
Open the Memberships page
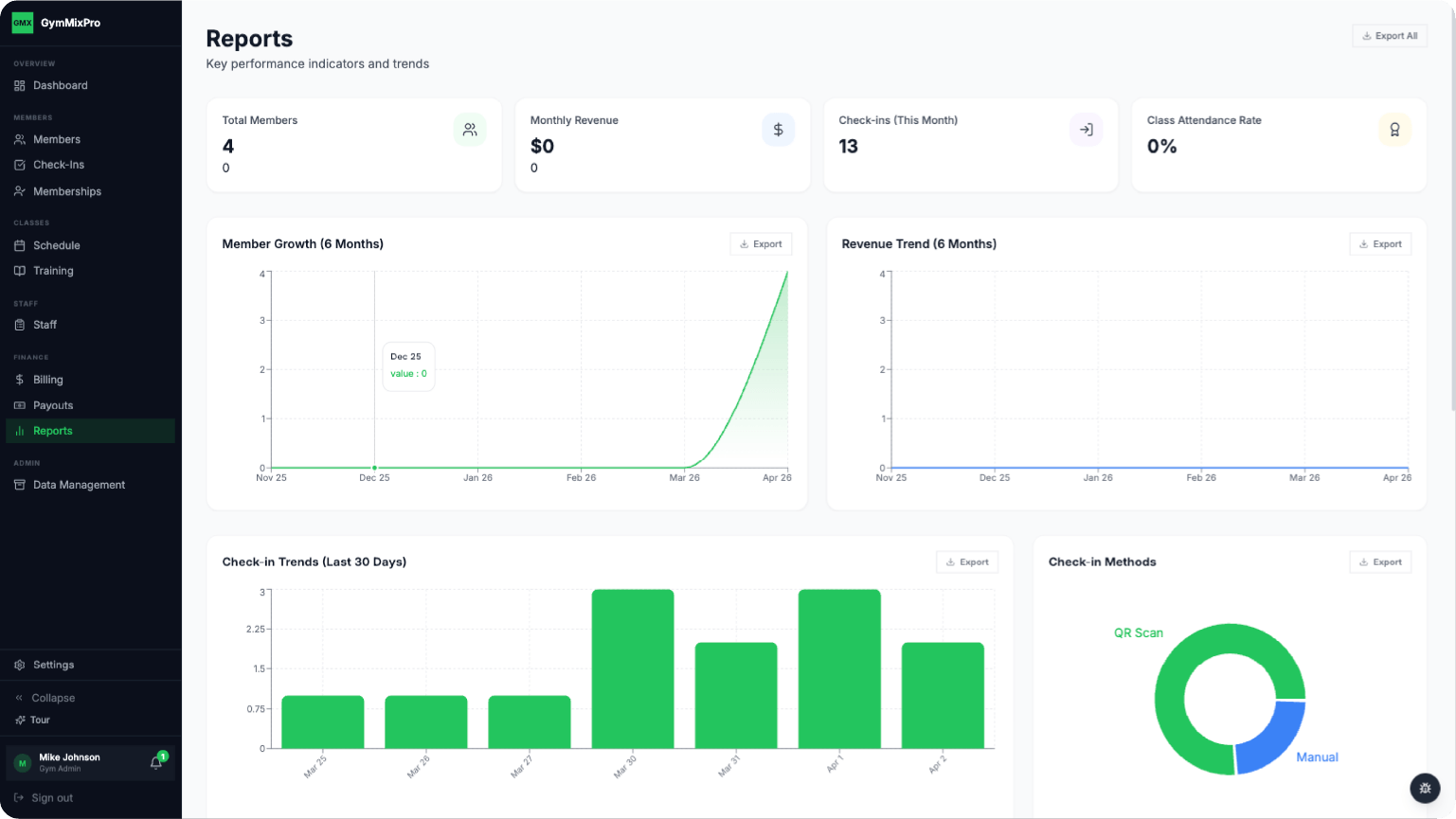tap(66, 191)
